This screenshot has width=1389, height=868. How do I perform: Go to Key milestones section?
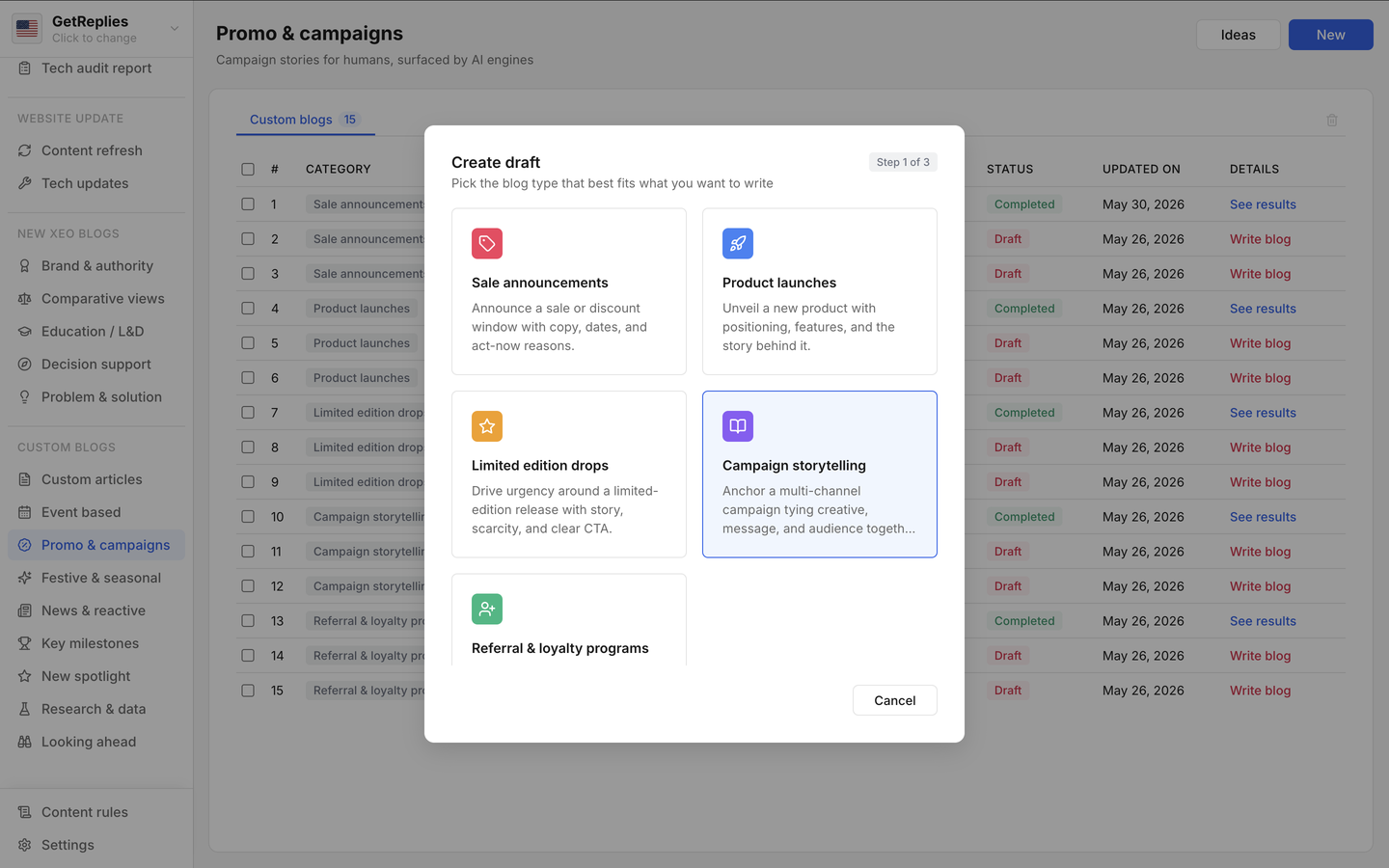(96, 643)
